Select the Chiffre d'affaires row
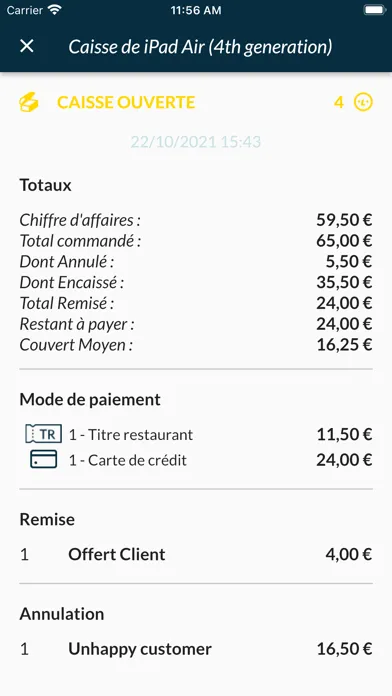The image size is (392, 696). click(x=196, y=220)
